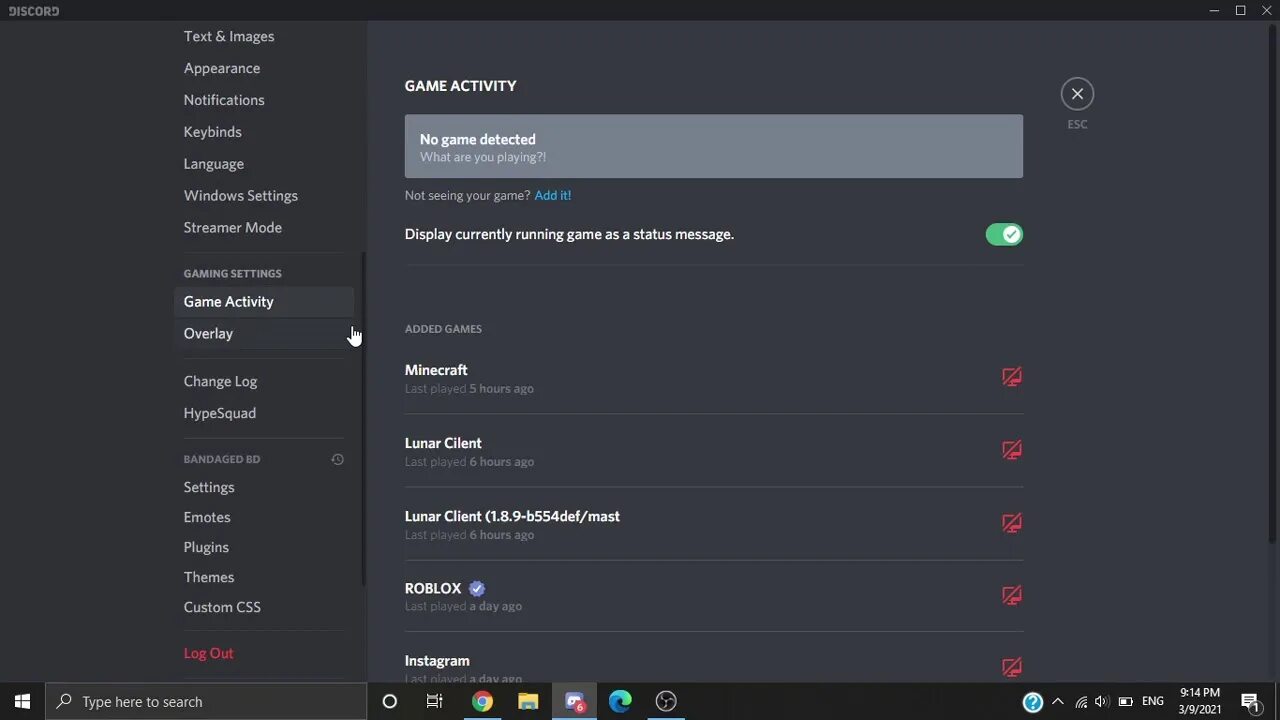Click Discord icon in the taskbar

click(574, 701)
